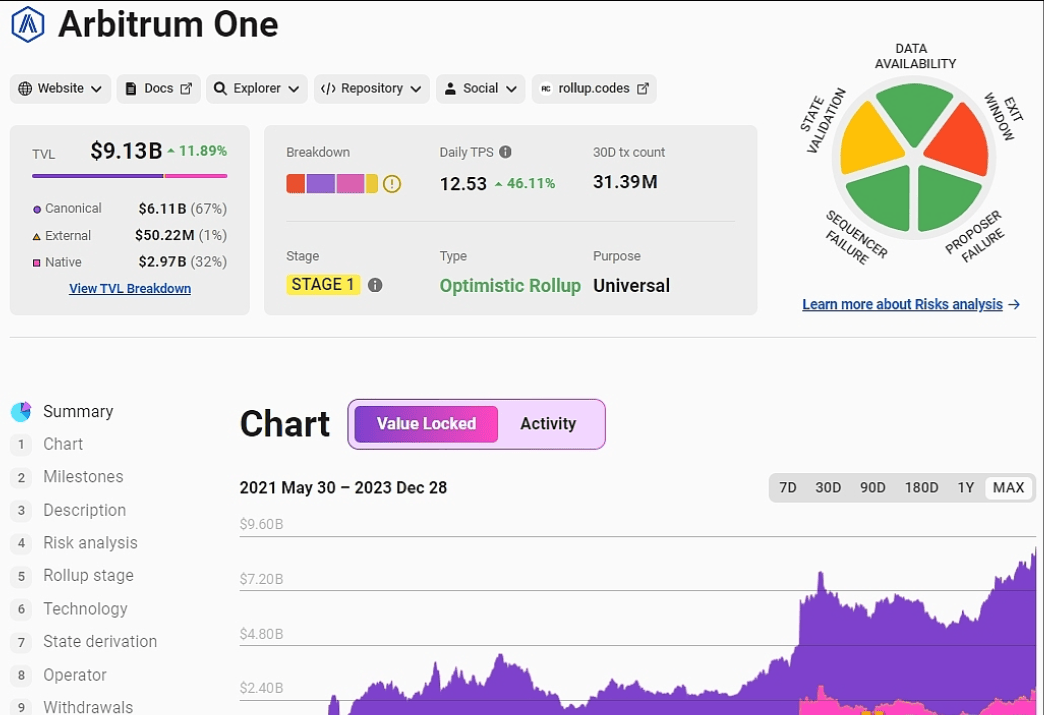Click the Daily TPS info icon
This screenshot has height=715, width=1044.
coord(505,152)
